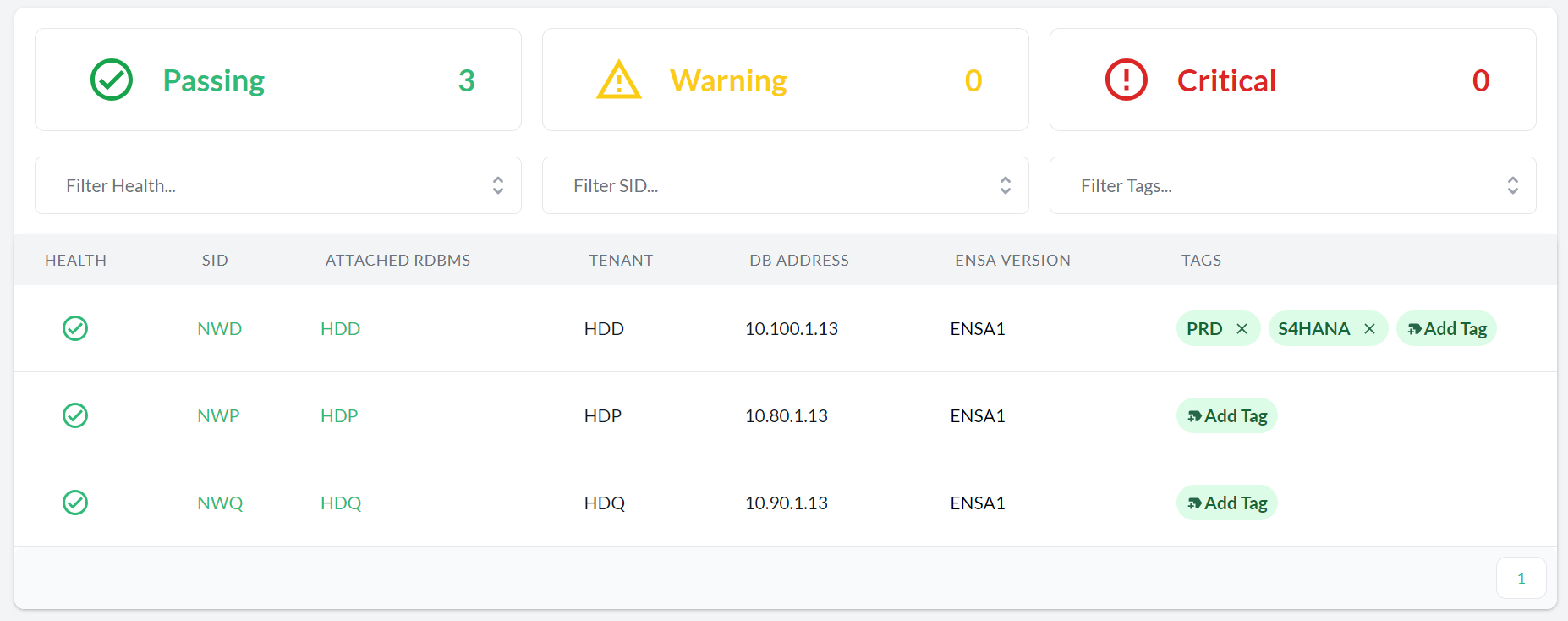Viewport: 1568px width, 621px height.
Task: Click the NWQ row health check icon
Action: pos(75,503)
